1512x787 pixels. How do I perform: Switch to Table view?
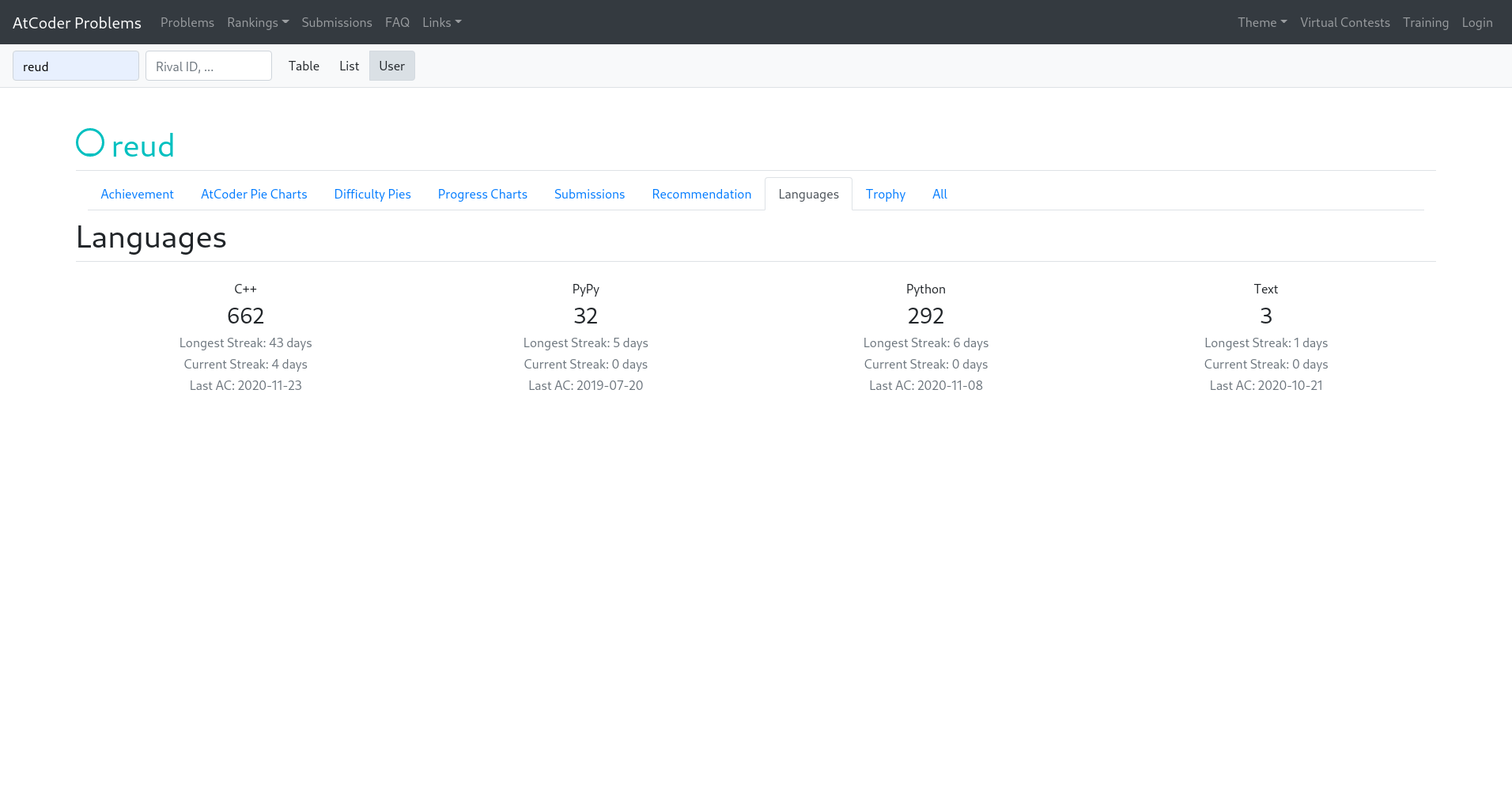tap(304, 66)
